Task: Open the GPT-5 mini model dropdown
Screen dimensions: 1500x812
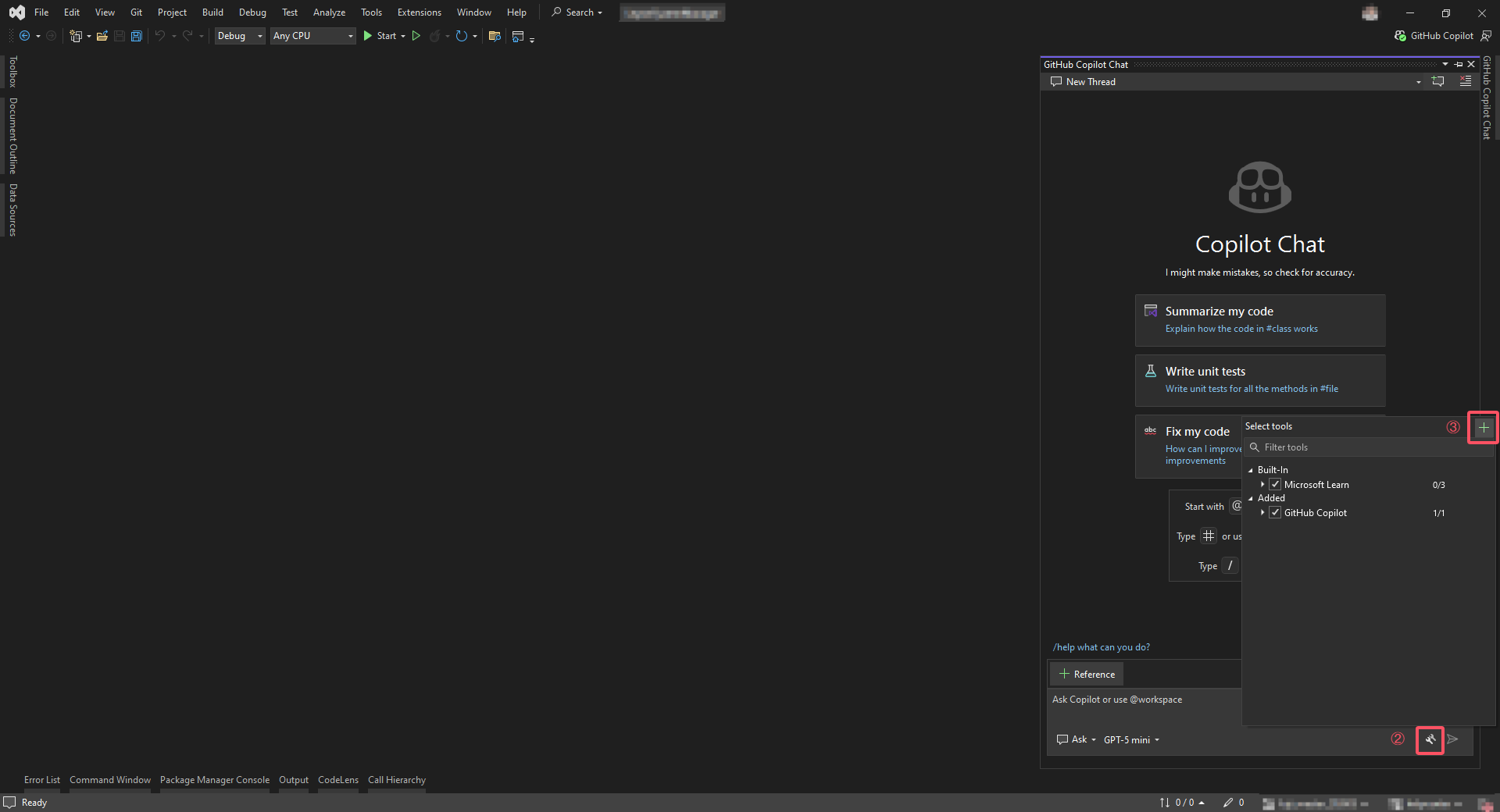Action: pos(1131,739)
